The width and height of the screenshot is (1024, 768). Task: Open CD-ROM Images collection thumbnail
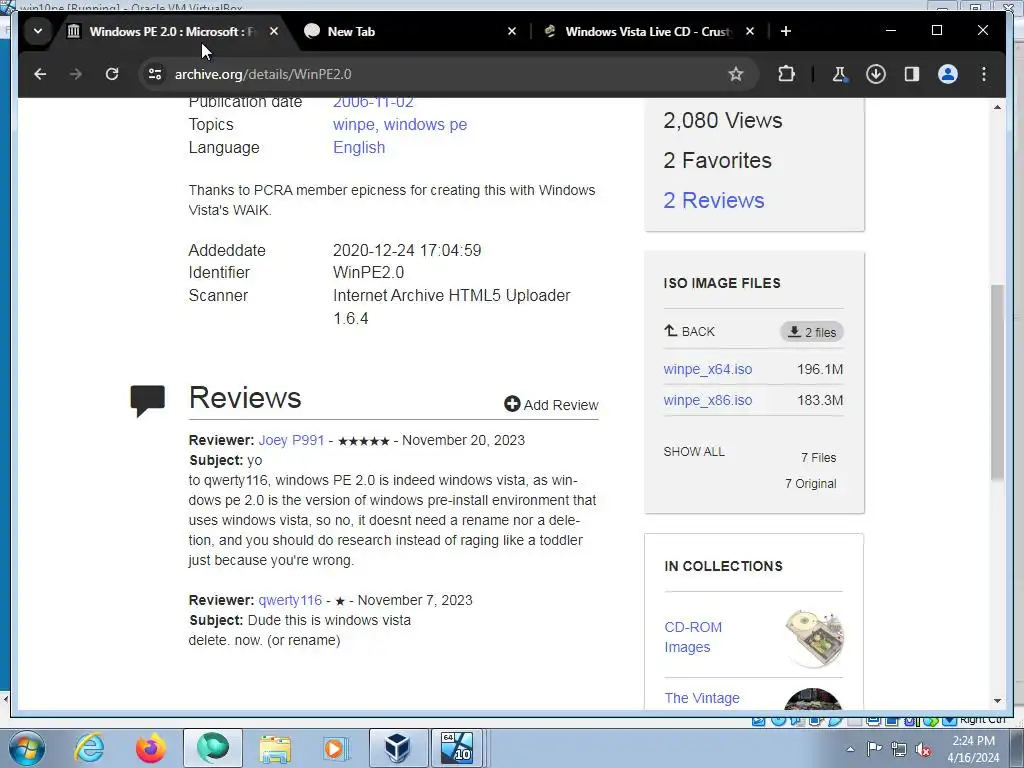[x=814, y=638]
